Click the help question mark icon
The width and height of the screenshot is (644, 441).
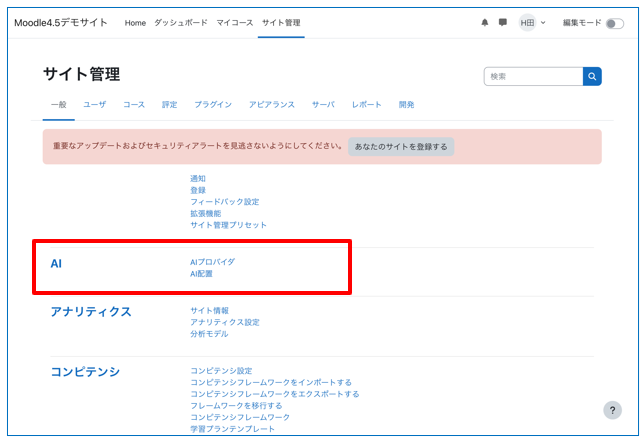[612, 410]
